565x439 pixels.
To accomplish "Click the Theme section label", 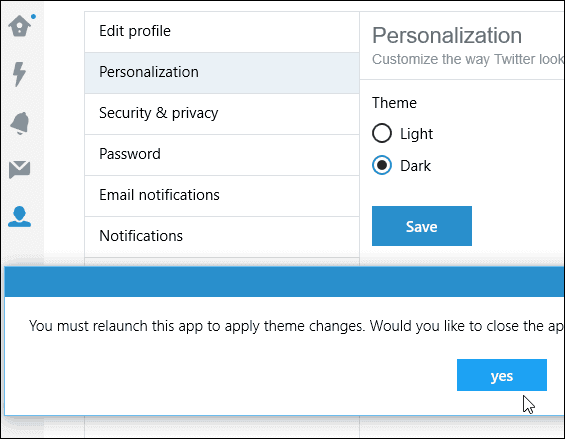I will tap(394, 103).
